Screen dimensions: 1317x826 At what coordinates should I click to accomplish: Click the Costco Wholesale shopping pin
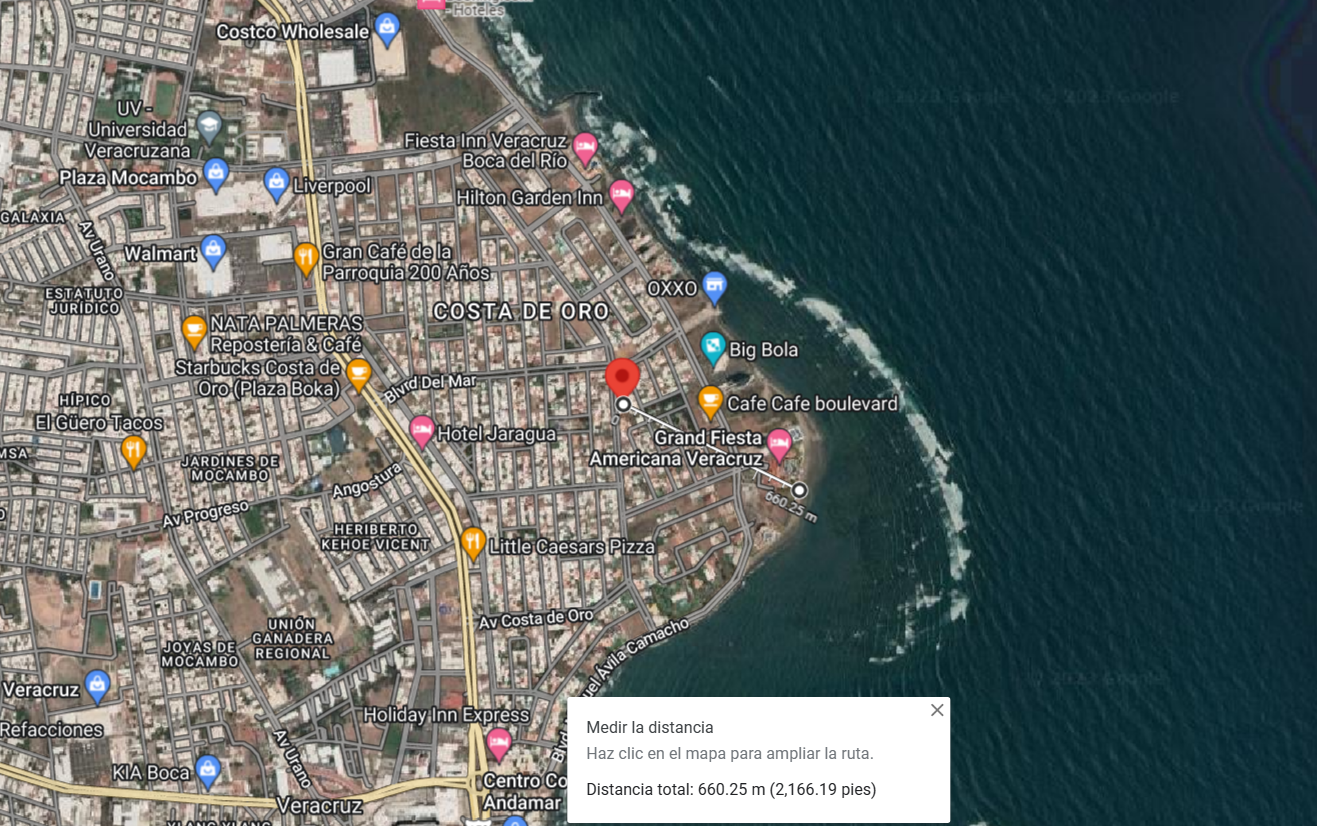click(387, 27)
